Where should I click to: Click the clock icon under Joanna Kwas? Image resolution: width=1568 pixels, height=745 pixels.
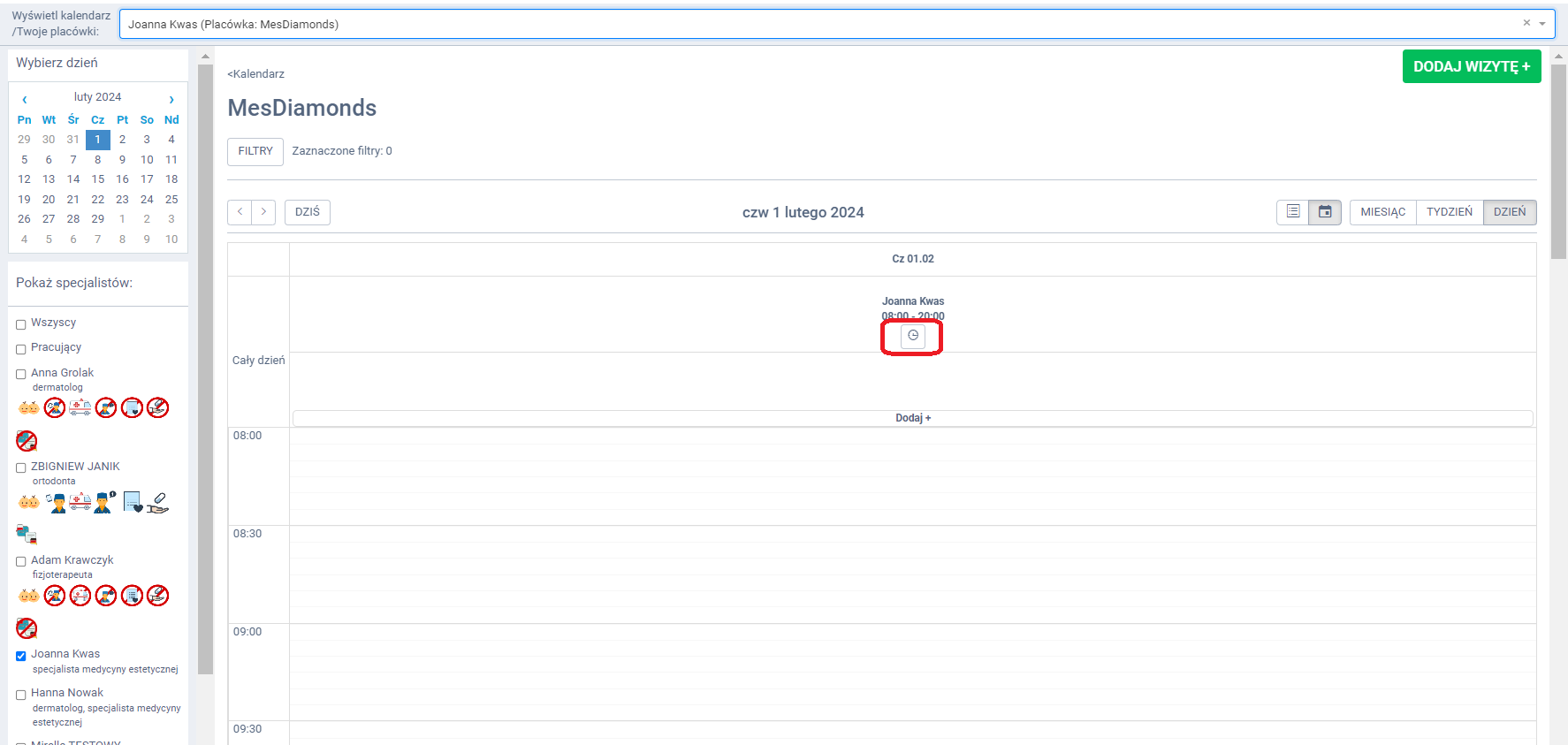point(912,336)
